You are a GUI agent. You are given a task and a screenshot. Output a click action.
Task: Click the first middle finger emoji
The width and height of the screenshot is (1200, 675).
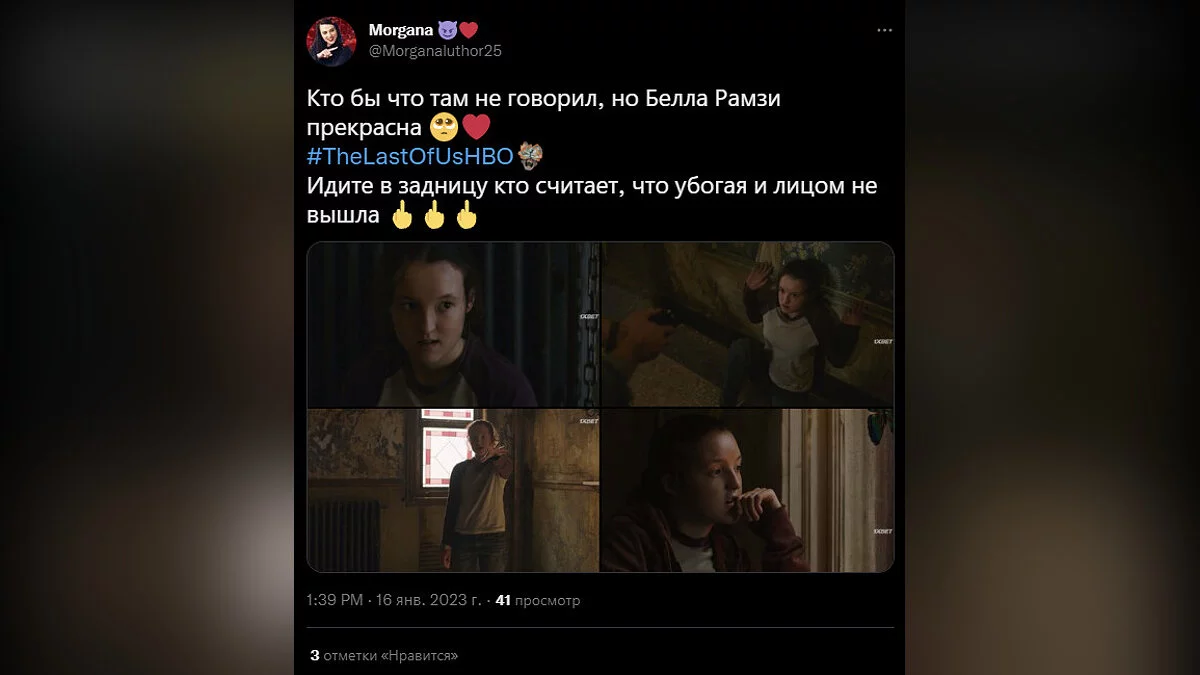[402, 215]
